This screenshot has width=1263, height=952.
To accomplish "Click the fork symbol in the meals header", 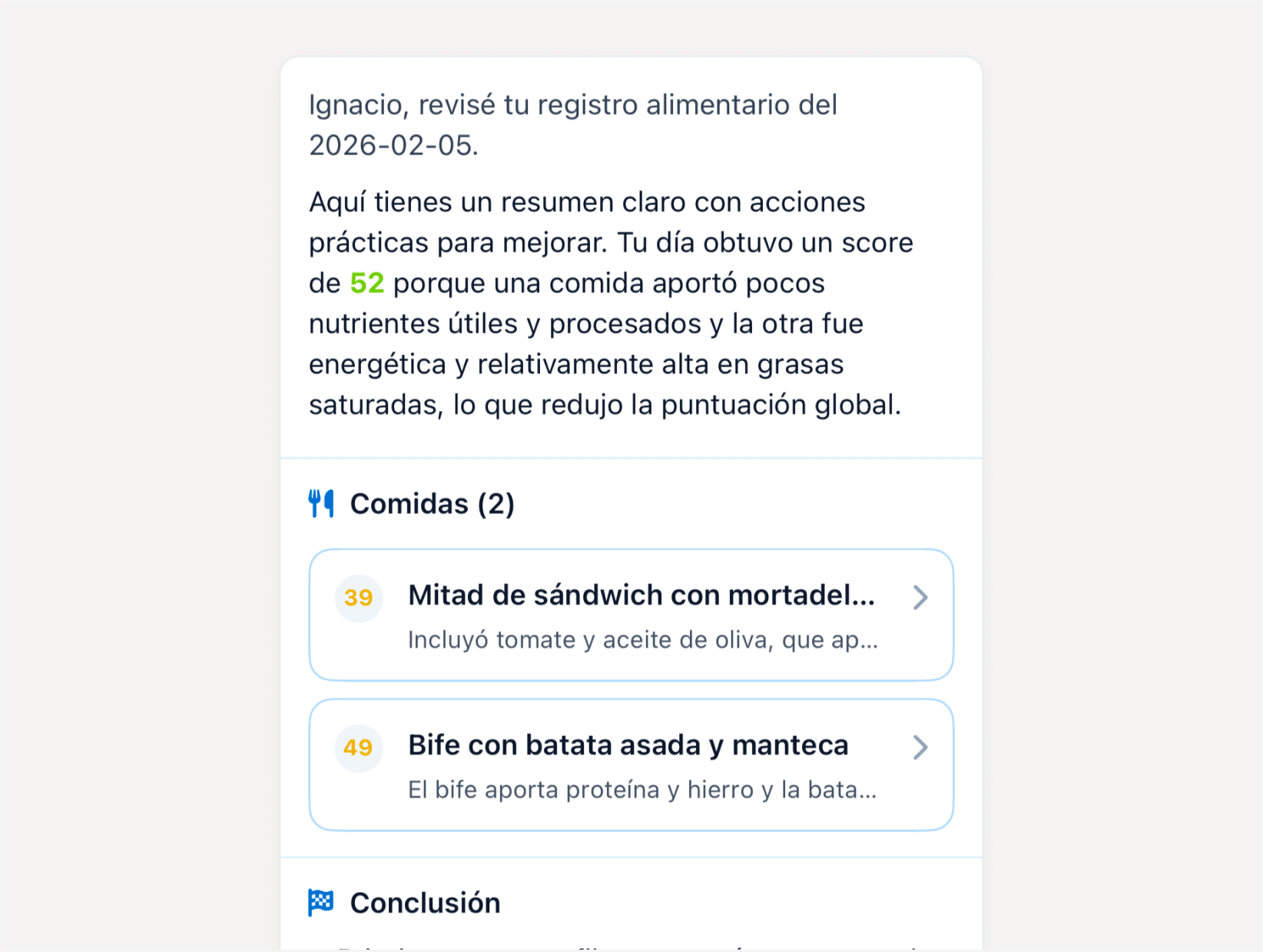I will click(x=317, y=503).
